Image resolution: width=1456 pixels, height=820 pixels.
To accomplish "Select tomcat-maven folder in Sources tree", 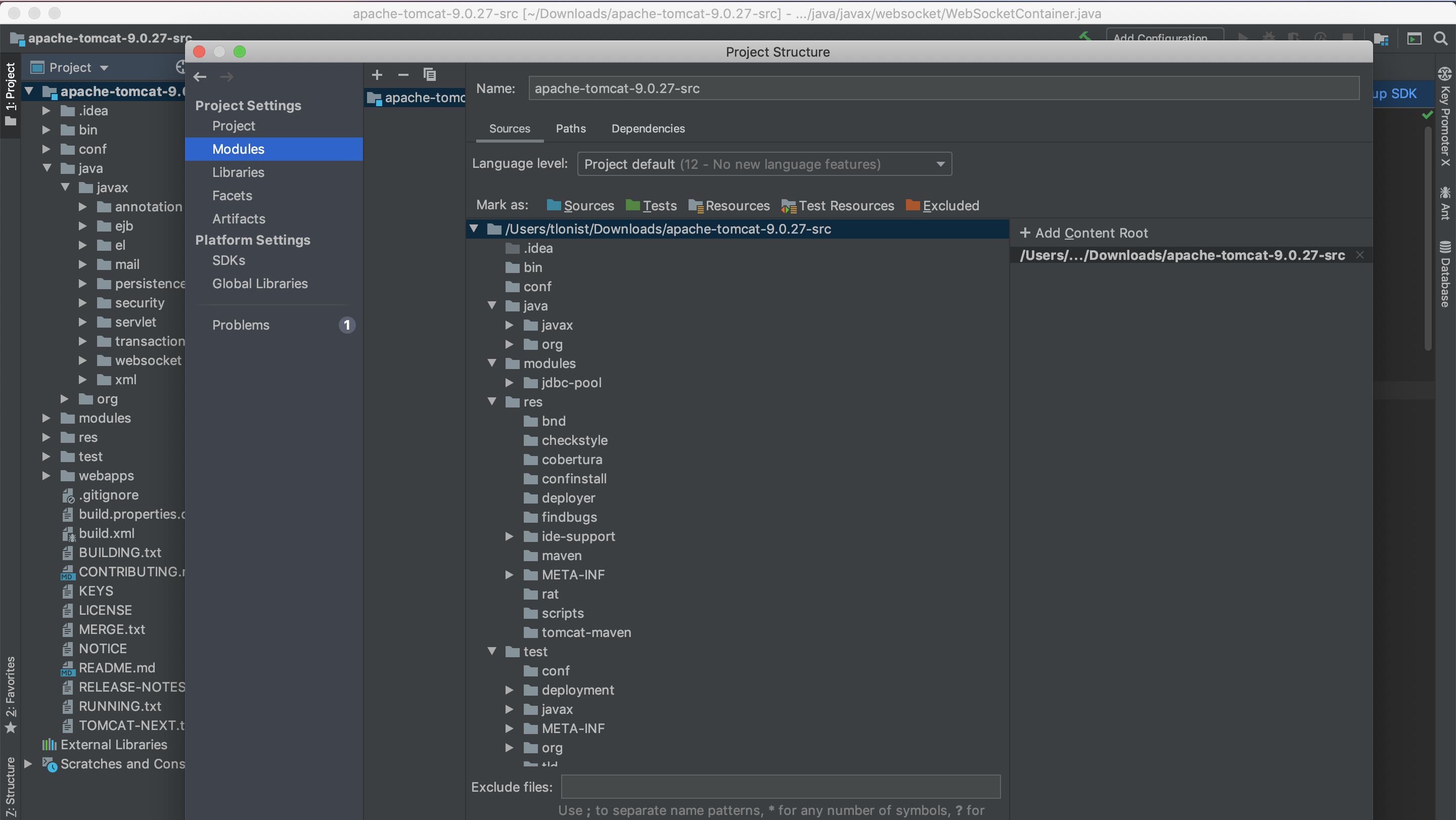I will click(586, 632).
